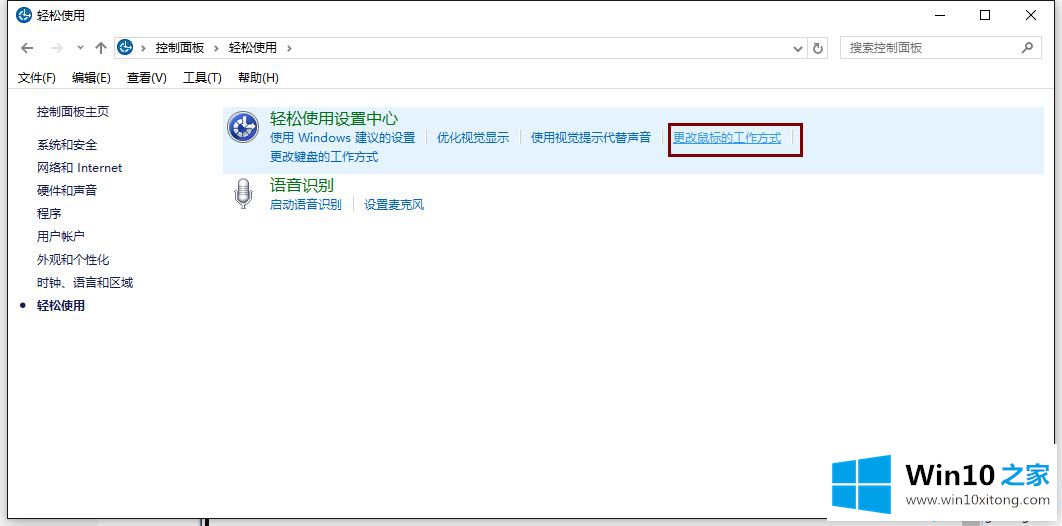This screenshot has height=526, width=1062.
Task: Click the window title bar icon
Action: point(24,15)
